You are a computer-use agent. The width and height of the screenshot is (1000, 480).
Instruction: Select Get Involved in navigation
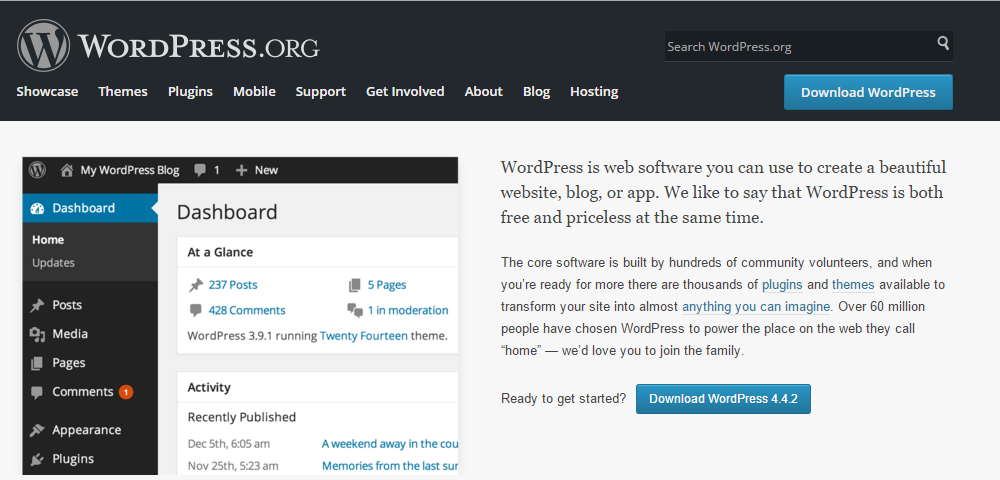[405, 92]
